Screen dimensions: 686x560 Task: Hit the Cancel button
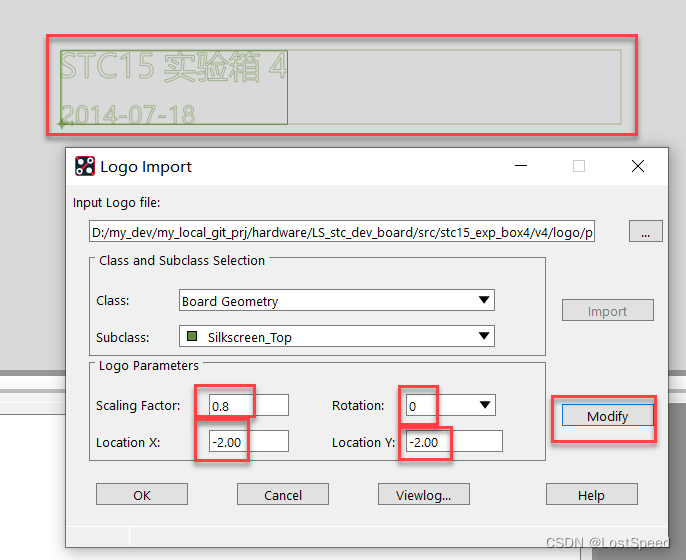click(283, 495)
